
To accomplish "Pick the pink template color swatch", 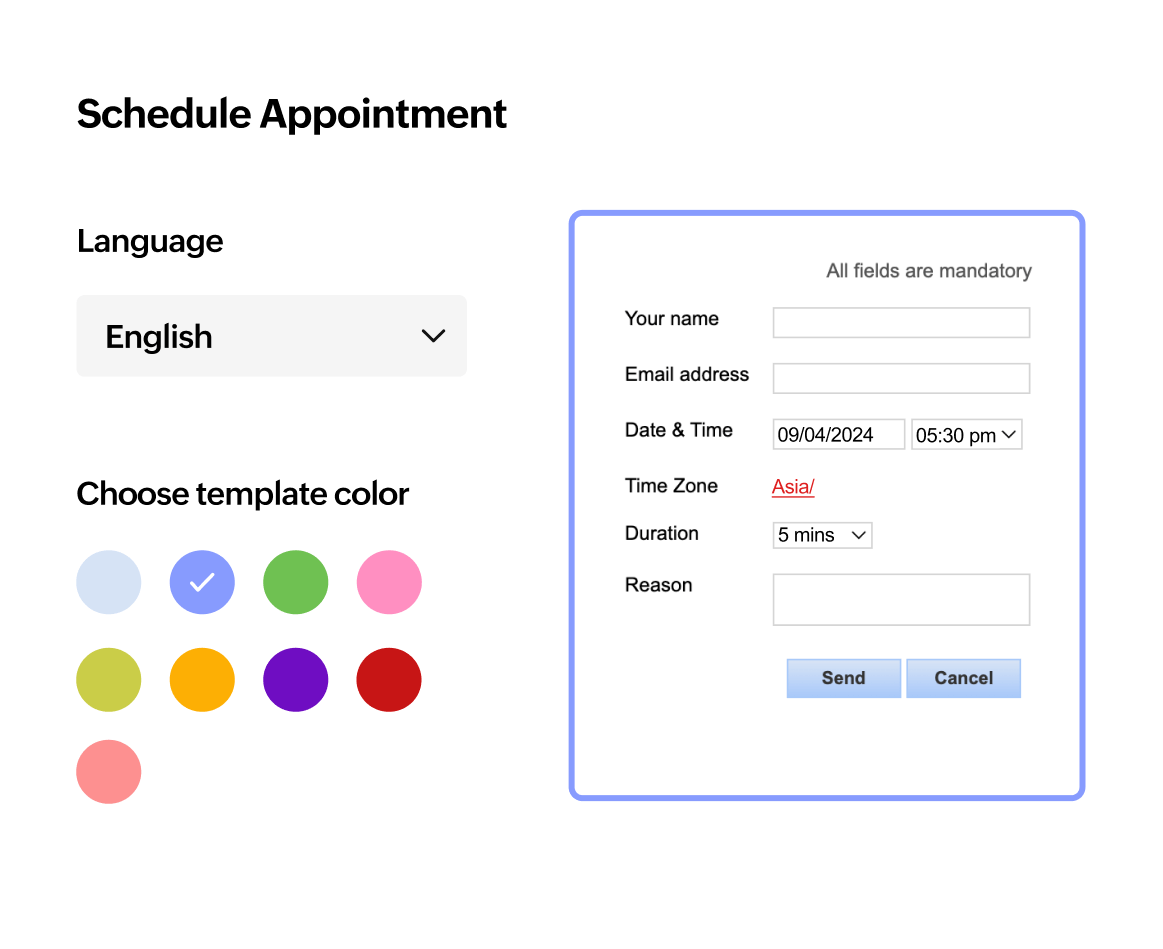I will pyautogui.click(x=389, y=582).
